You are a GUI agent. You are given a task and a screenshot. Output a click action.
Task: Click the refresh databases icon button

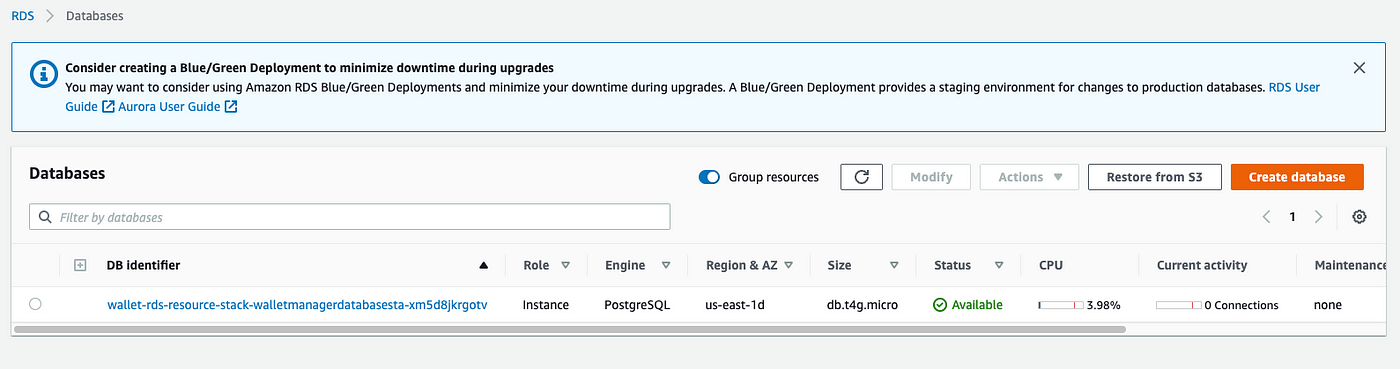click(861, 177)
